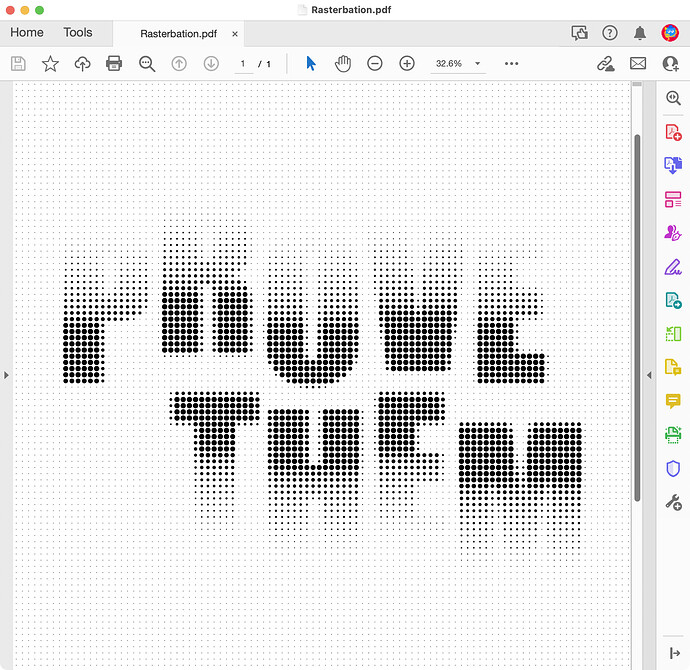Select the arrow Selection tool
Screen dimensions: 690x670
(x=311, y=64)
